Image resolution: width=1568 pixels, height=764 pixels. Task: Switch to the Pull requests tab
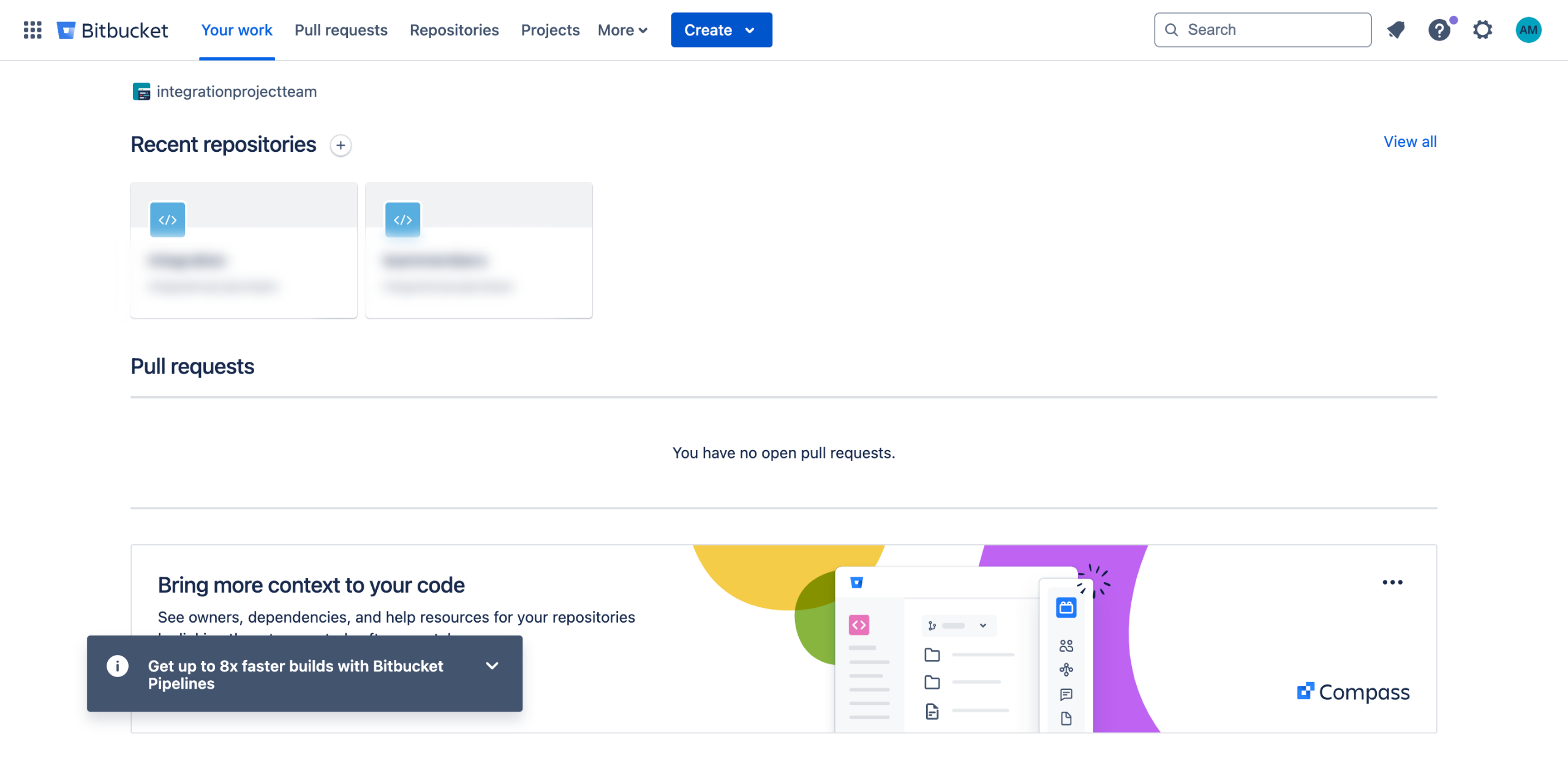coord(341,30)
